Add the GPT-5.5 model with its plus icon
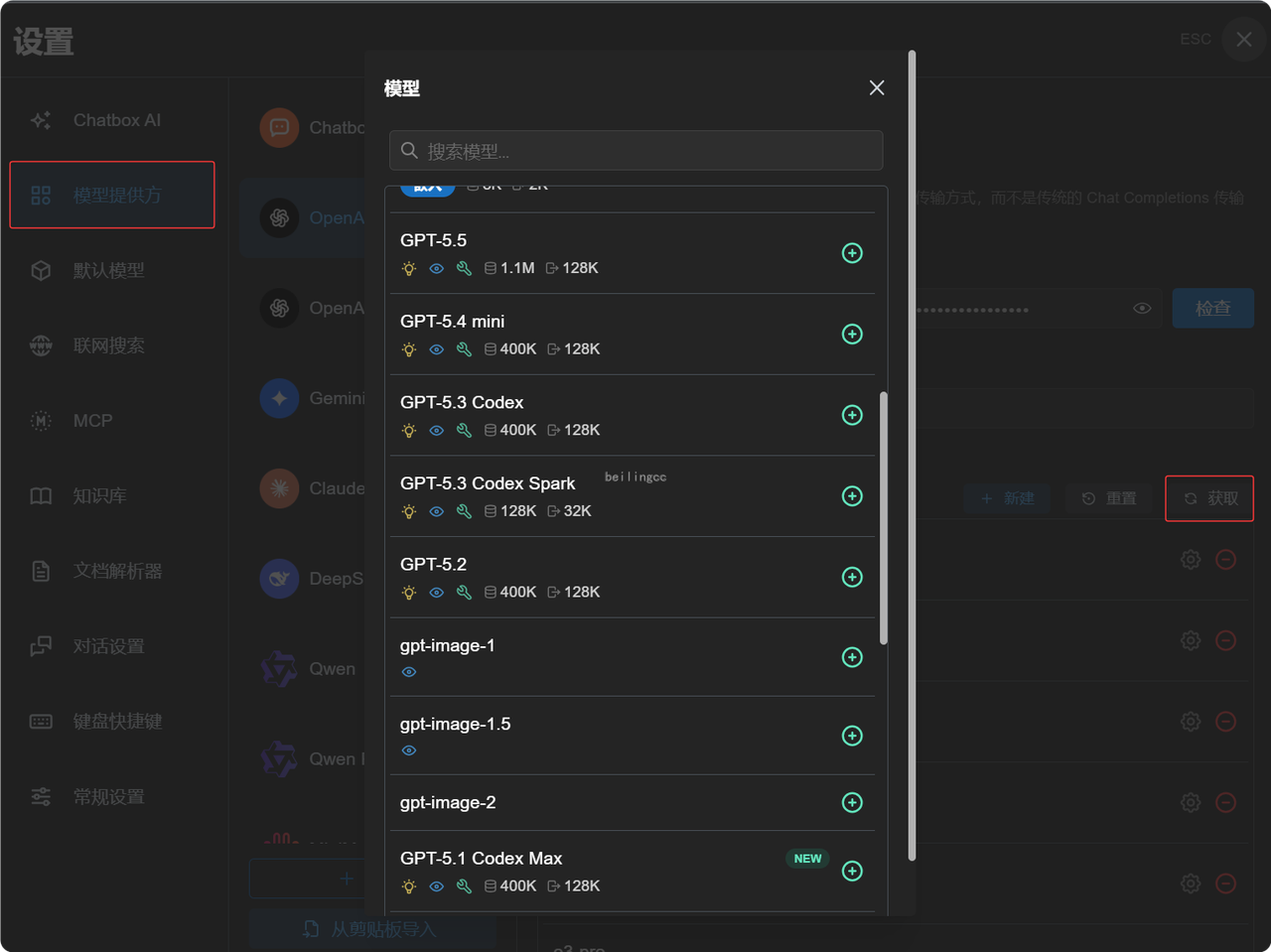This screenshot has width=1271, height=952. pyautogui.click(x=852, y=253)
